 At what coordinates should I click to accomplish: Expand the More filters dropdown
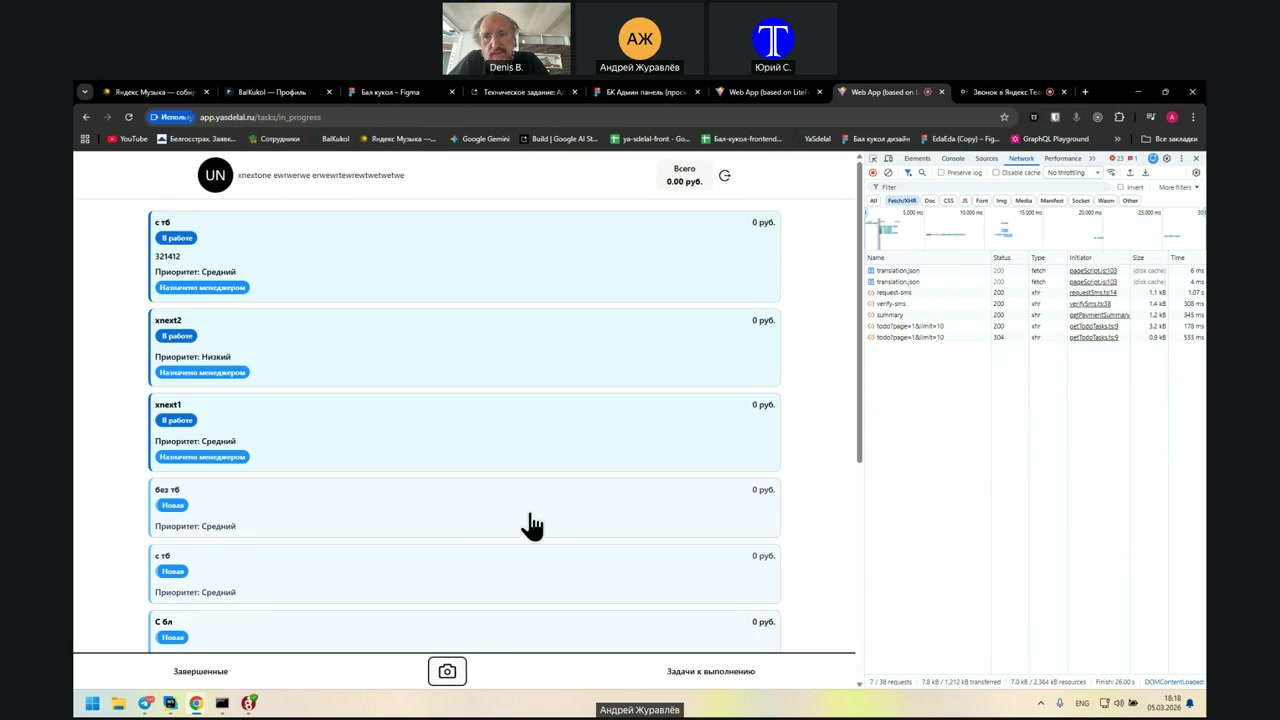click(x=1177, y=187)
